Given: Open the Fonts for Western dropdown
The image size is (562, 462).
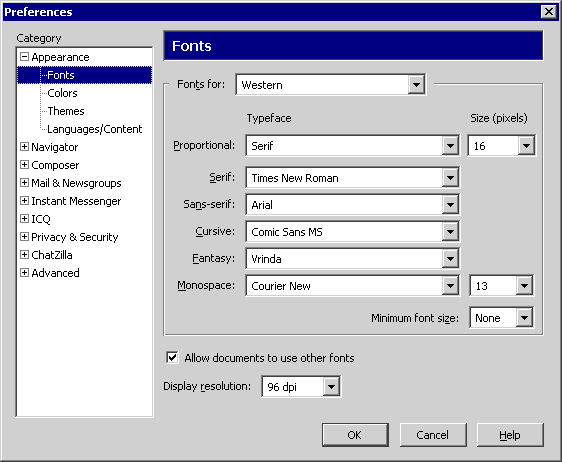Looking at the screenshot, I should (x=330, y=85).
